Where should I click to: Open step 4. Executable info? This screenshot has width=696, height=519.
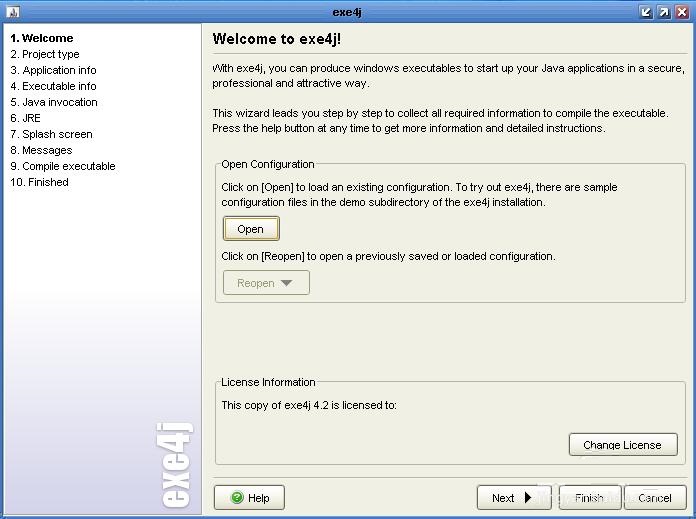click(53, 86)
